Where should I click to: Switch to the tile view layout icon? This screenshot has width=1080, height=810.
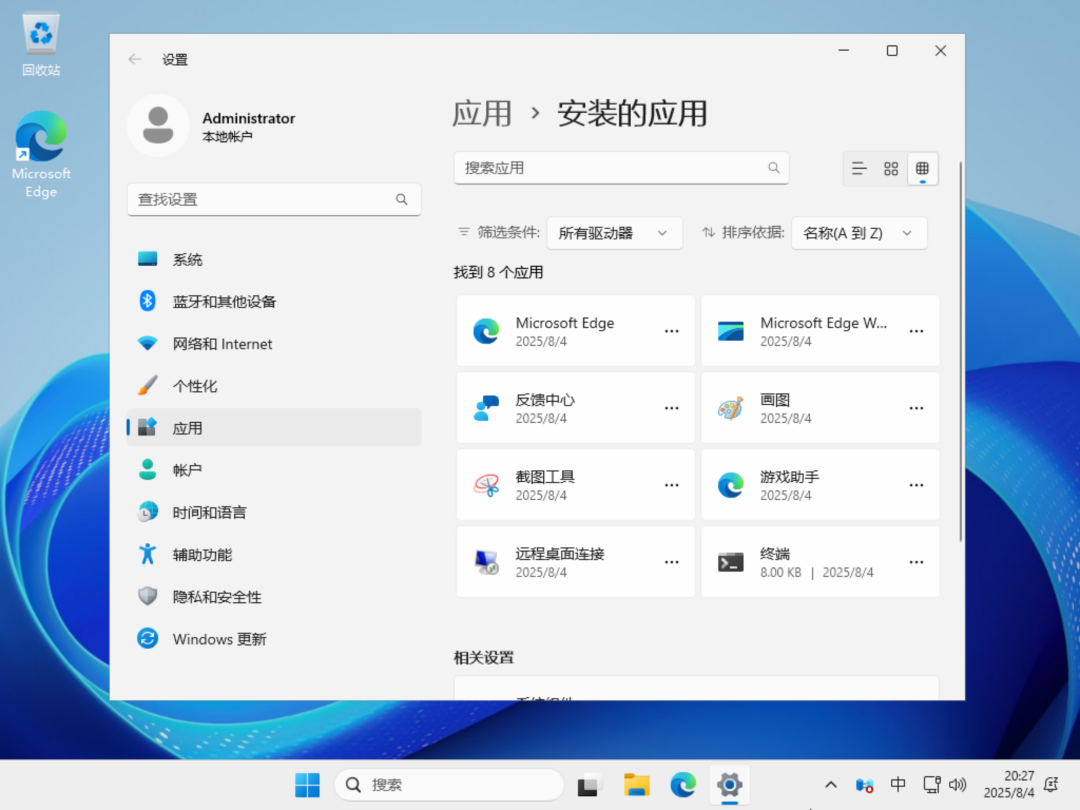pos(891,169)
